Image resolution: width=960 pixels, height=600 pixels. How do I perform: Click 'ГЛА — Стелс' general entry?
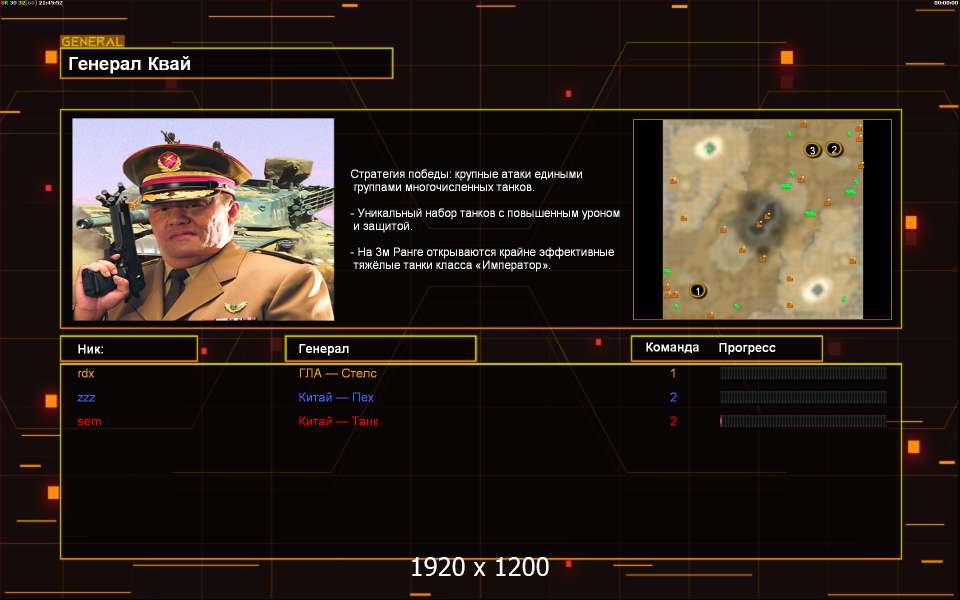coord(337,373)
